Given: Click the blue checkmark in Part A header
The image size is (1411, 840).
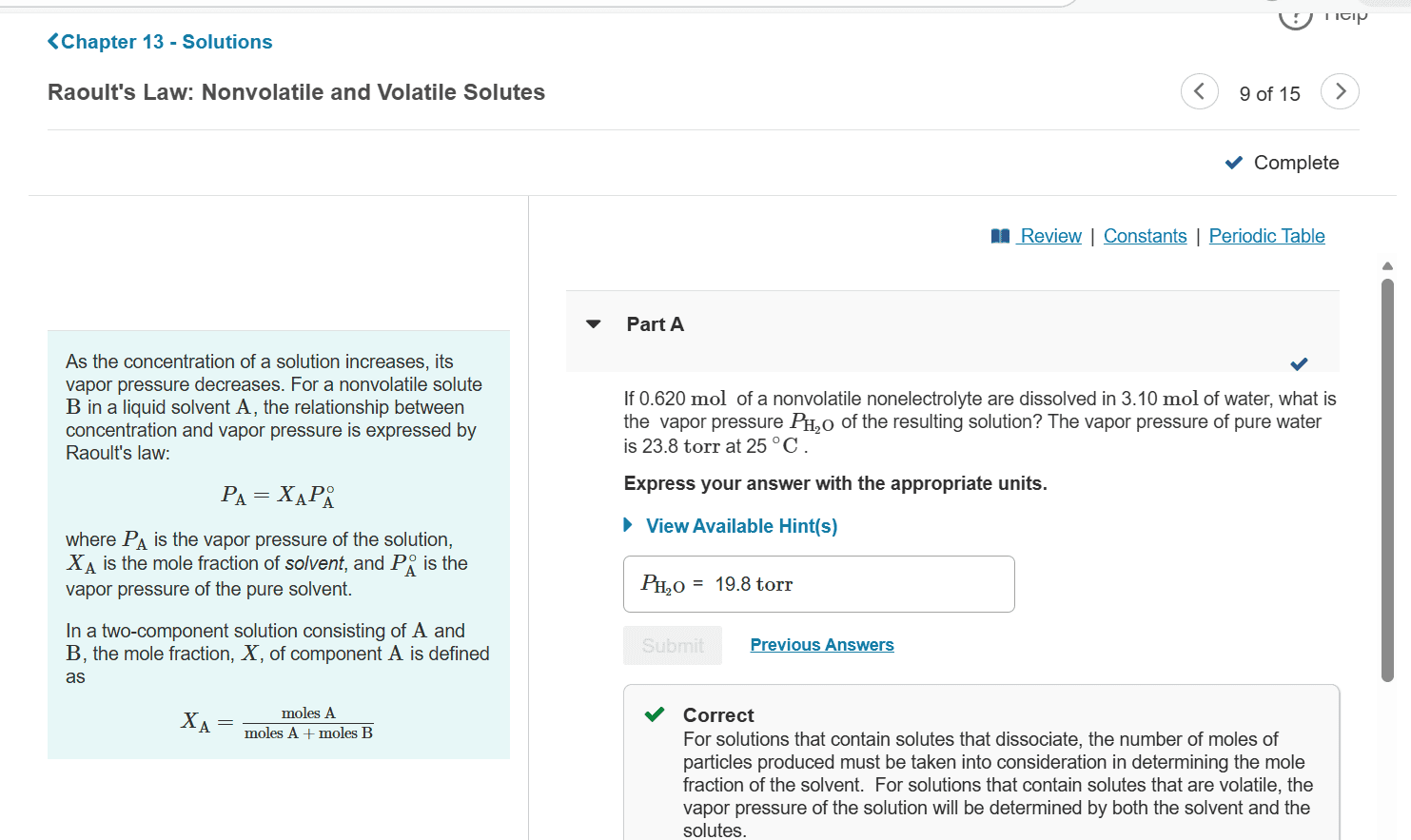Looking at the screenshot, I should [x=1299, y=363].
